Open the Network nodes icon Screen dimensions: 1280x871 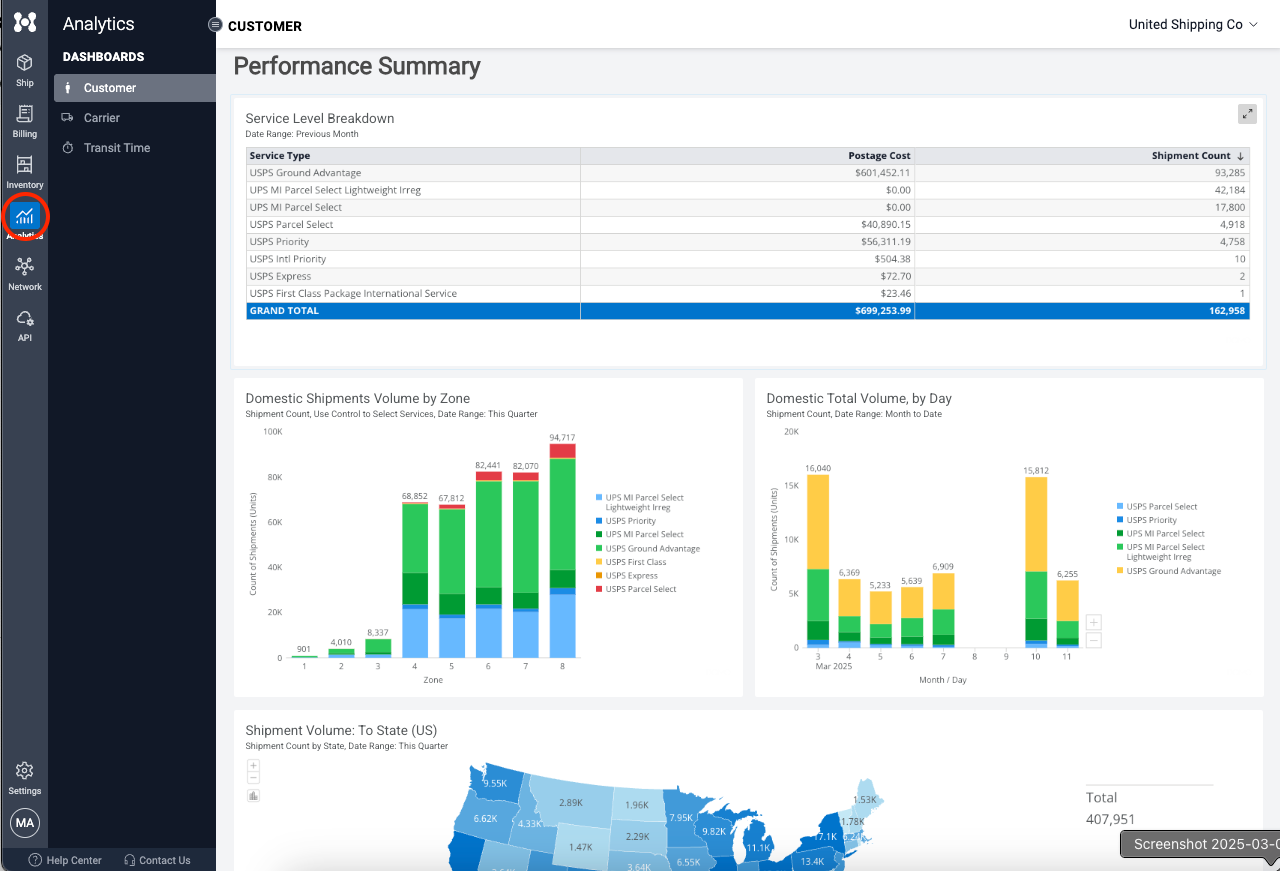(x=24, y=267)
